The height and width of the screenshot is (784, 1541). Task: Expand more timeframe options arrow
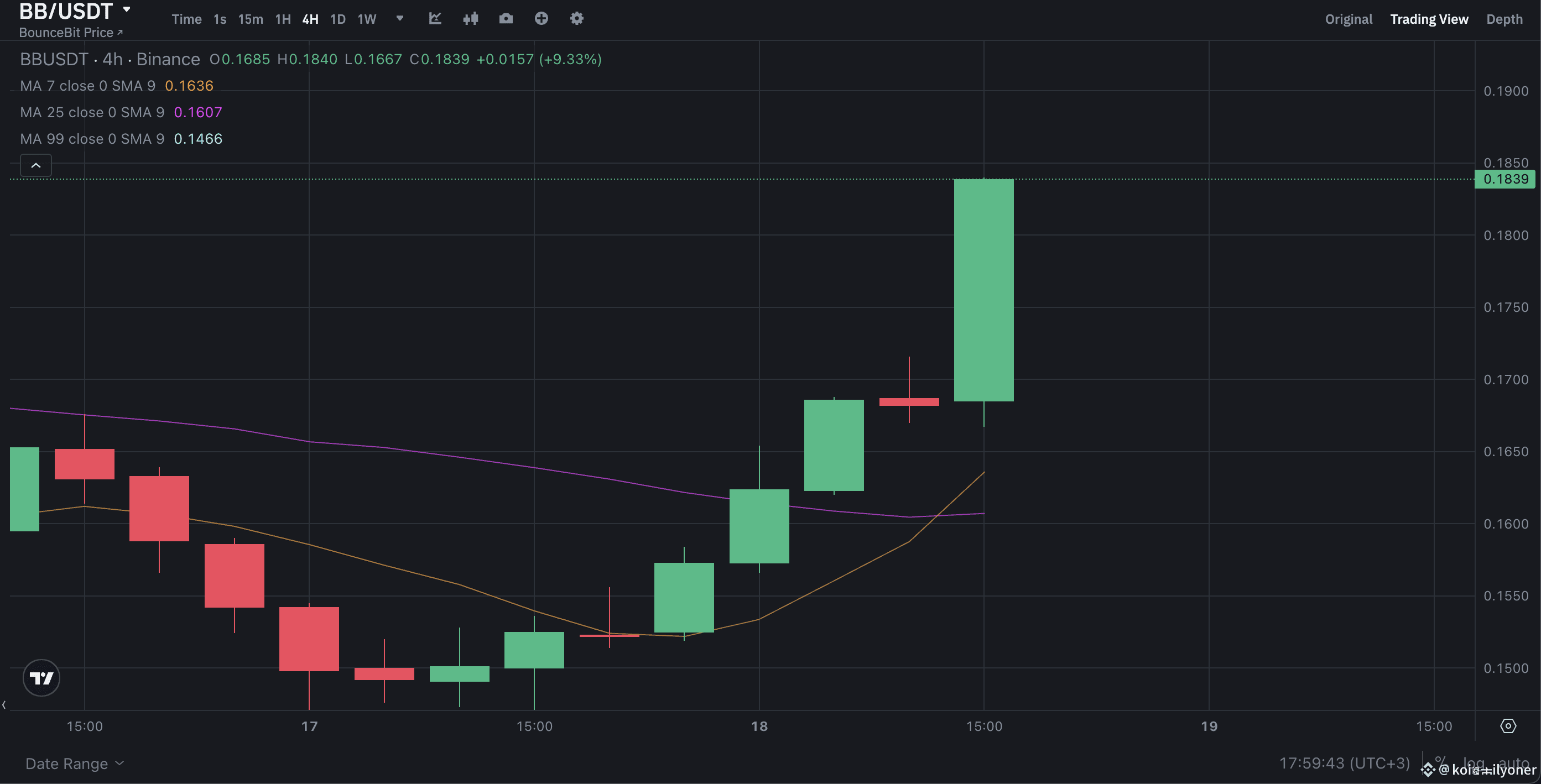[x=399, y=19]
